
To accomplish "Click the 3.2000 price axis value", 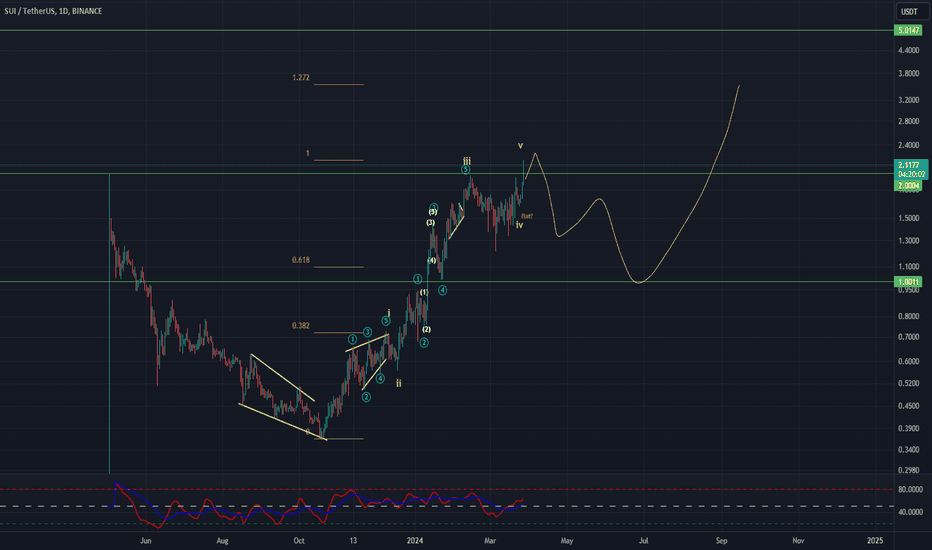I will tap(909, 100).
